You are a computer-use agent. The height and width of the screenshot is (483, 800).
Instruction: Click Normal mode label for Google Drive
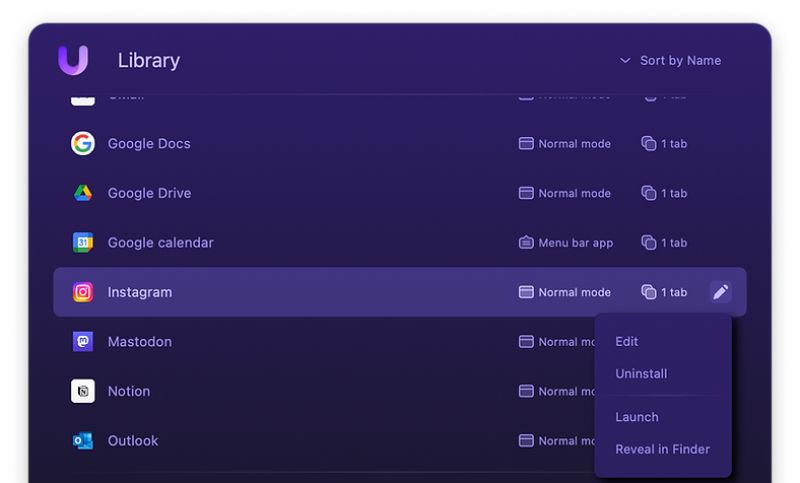pos(574,193)
